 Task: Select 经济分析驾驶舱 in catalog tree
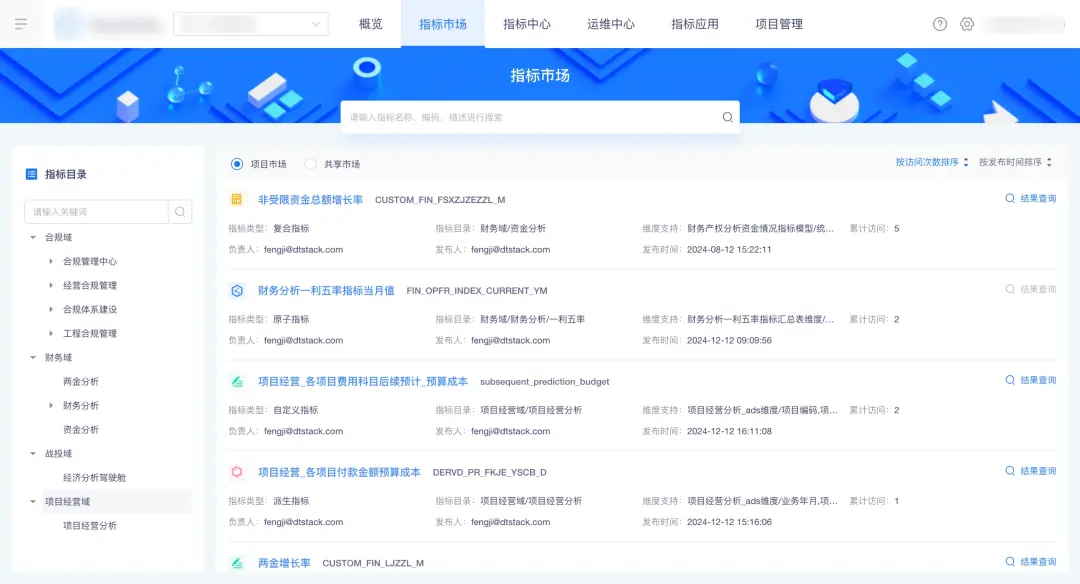tap(94, 478)
